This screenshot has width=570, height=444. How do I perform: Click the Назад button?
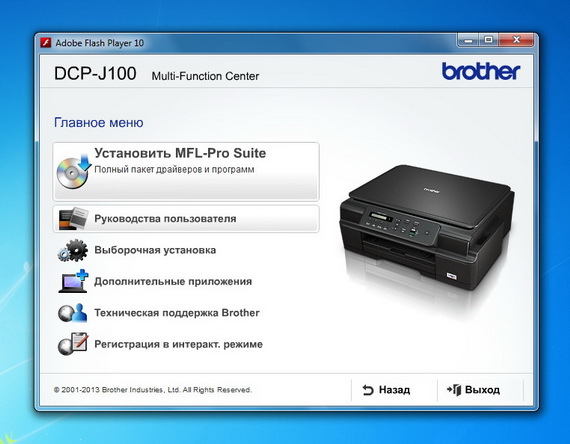tap(394, 390)
